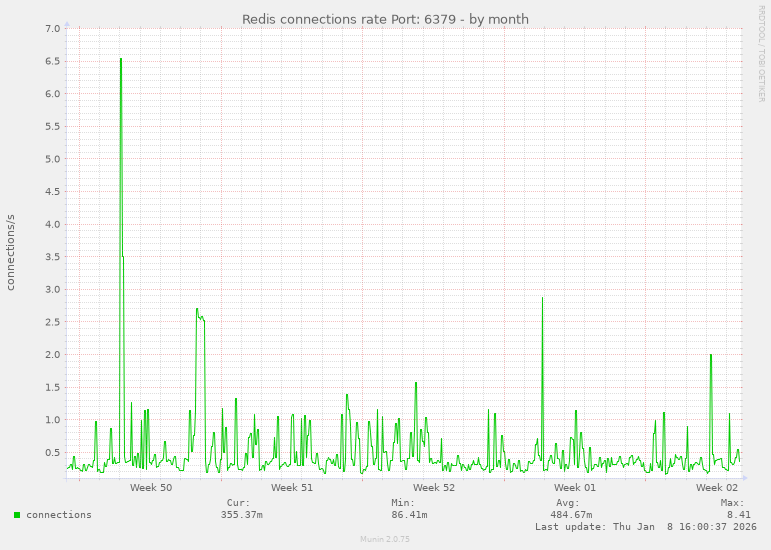771x550 pixels.
Task: Click the 3.5 y-axis tick label
Action: coord(53,257)
